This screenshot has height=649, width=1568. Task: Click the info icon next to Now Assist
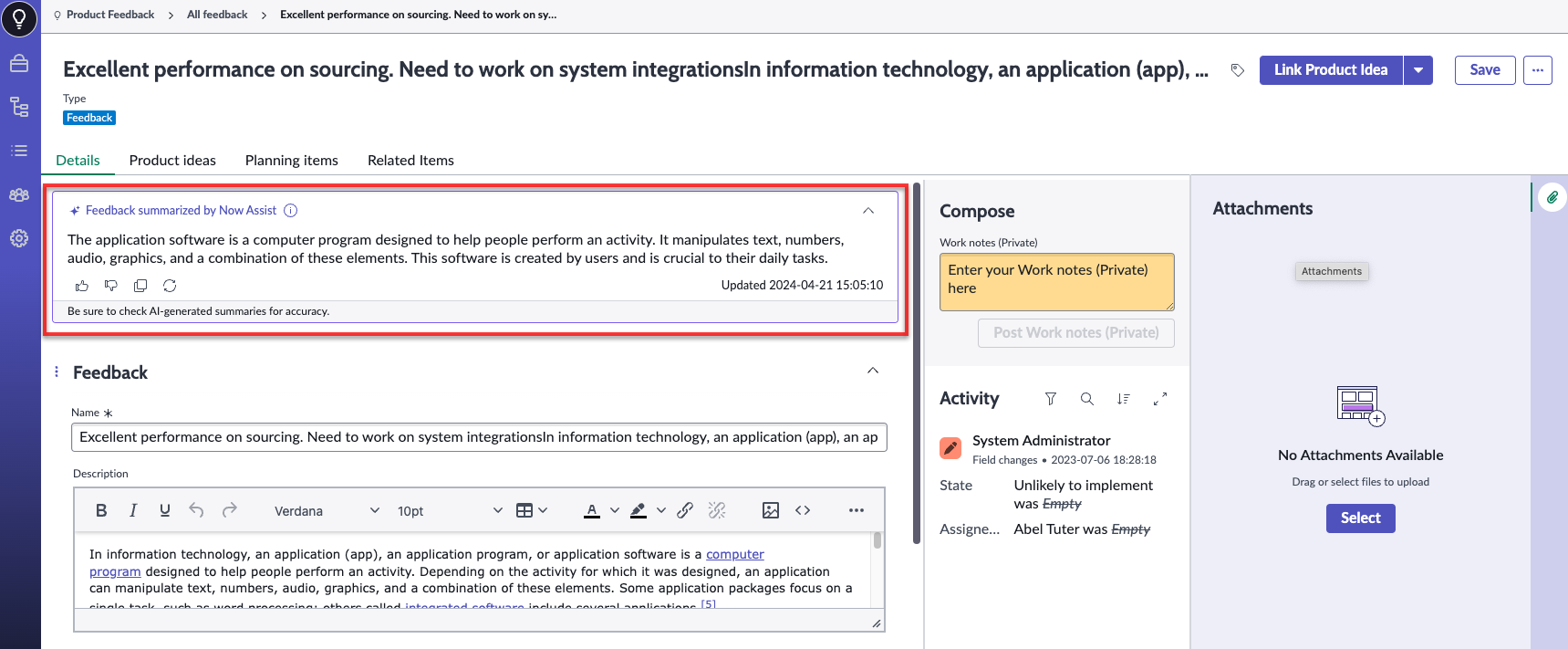291,211
